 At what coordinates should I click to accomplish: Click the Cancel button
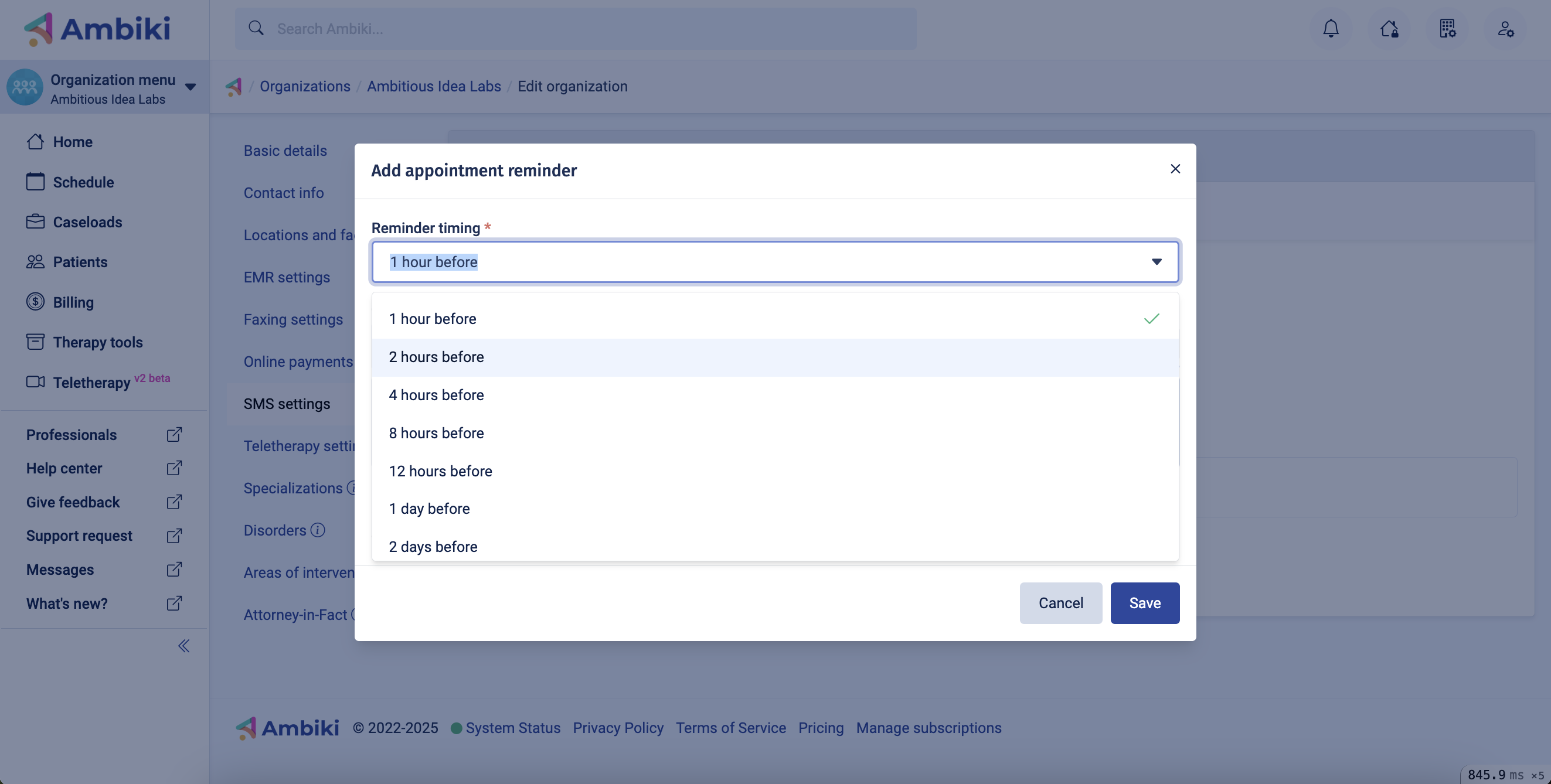pyautogui.click(x=1060, y=603)
